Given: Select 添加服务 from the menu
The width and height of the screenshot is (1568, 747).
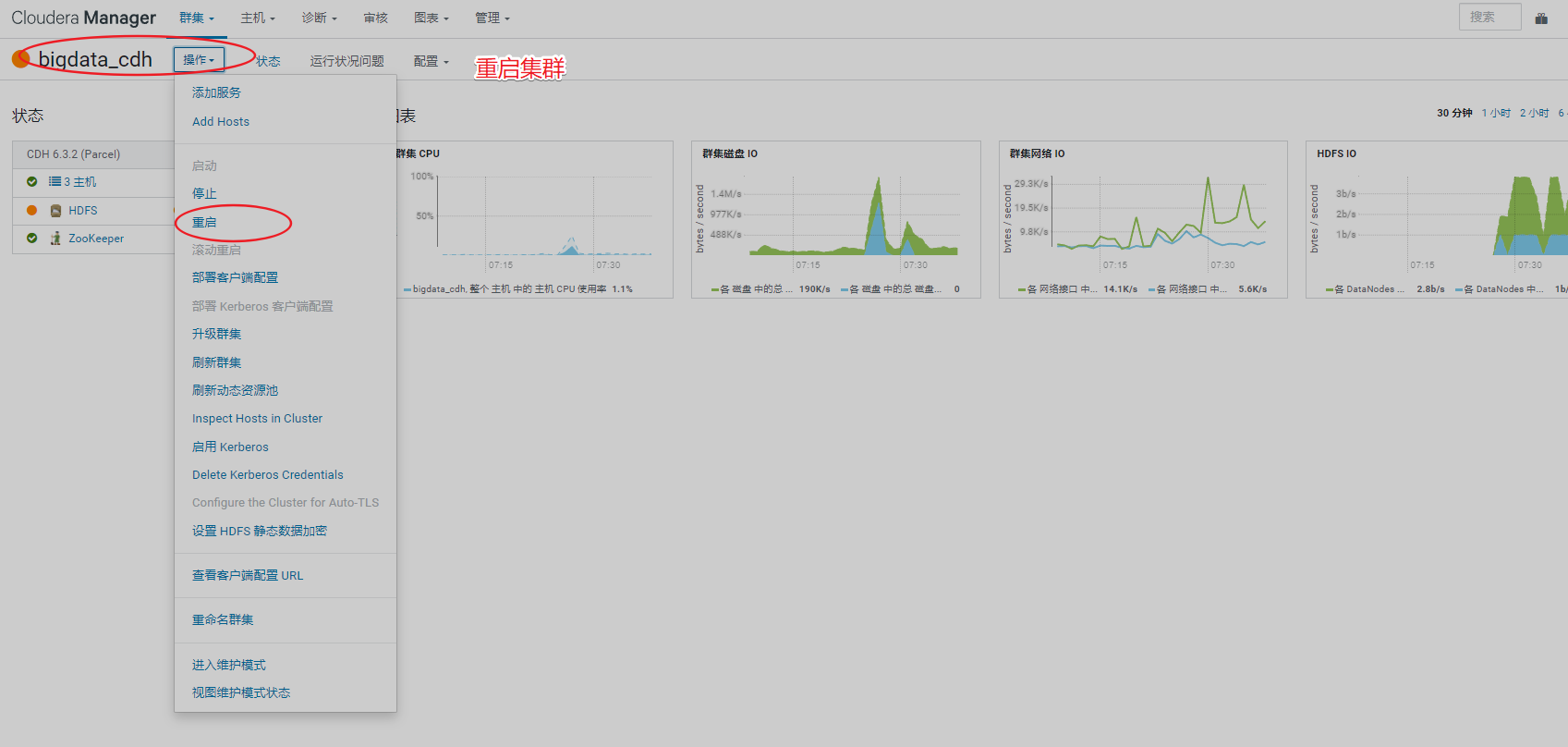Looking at the screenshot, I should (x=216, y=92).
